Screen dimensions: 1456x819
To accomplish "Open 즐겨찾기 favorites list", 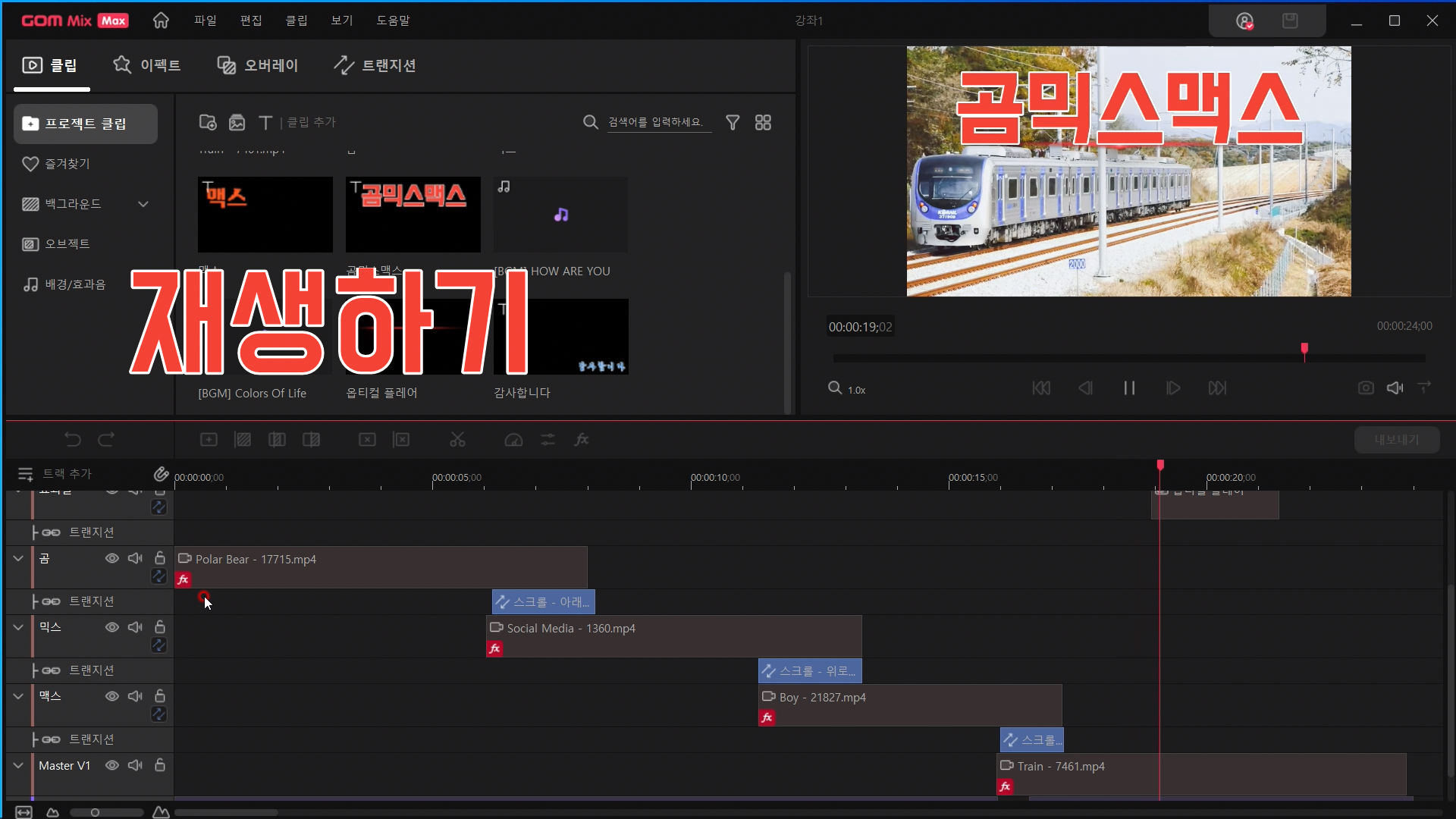I will pyautogui.click(x=57, y=164).
